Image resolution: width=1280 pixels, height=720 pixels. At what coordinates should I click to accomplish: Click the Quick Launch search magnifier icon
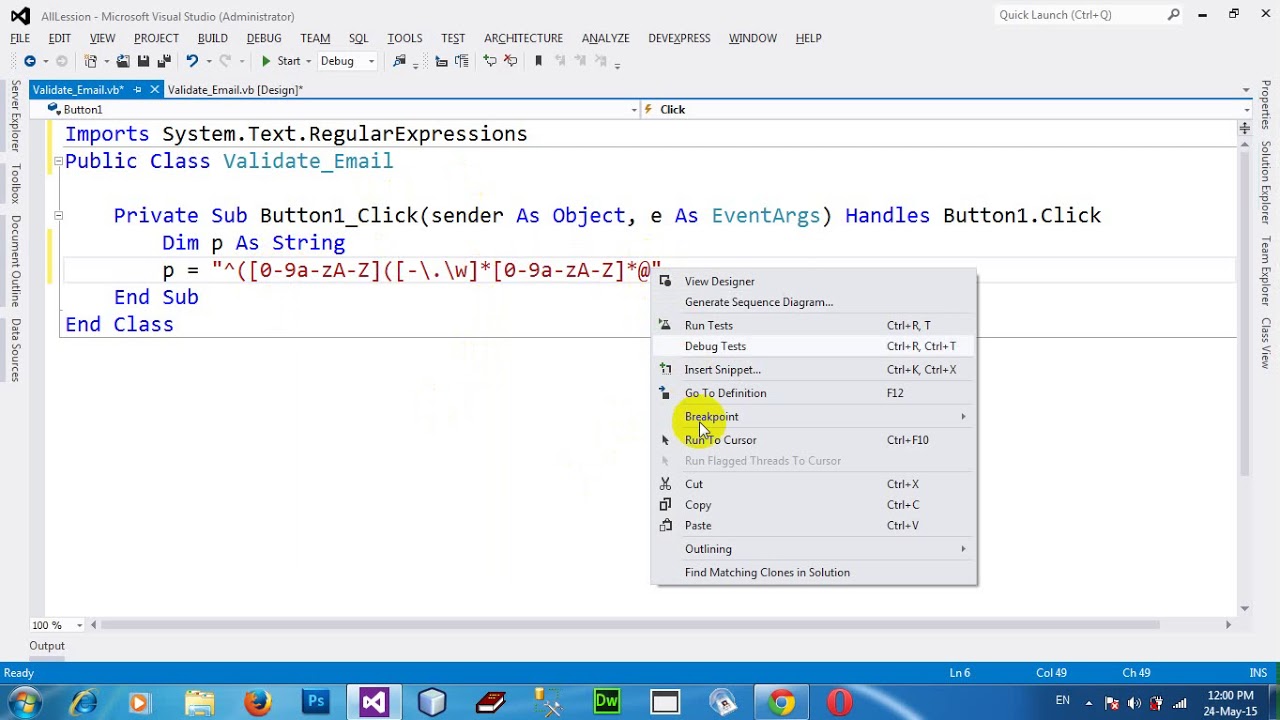(1174, 15)
